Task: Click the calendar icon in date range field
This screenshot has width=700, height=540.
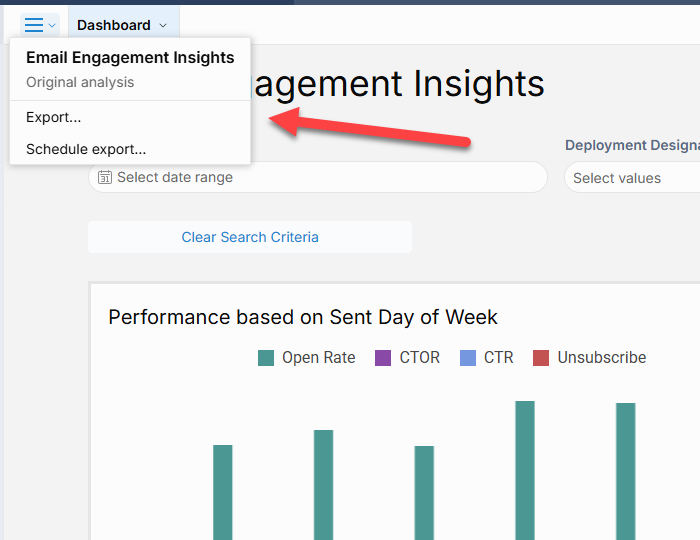Action: coord(105,177)
